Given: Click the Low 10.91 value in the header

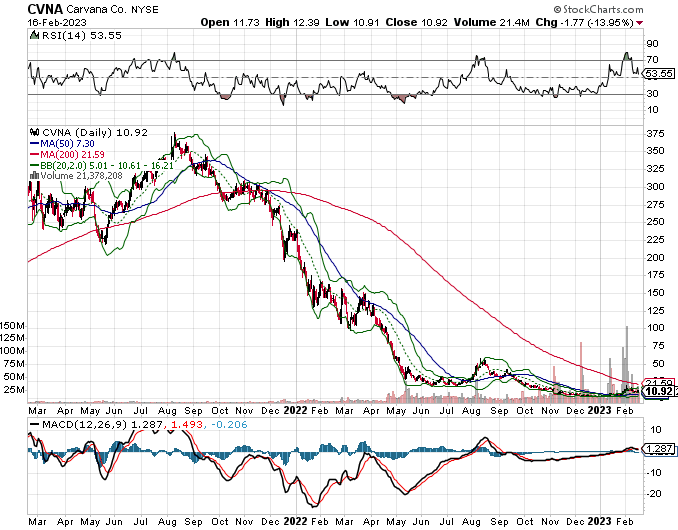Looking at the screenshot, I should click(x=352, y=22).
